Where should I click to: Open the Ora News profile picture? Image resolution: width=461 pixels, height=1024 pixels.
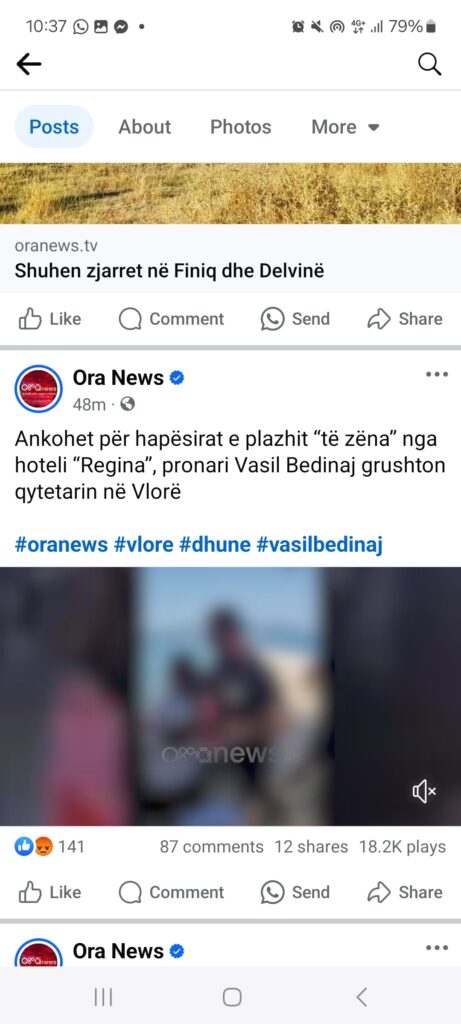pyautogui.click(x=39, y=389)
